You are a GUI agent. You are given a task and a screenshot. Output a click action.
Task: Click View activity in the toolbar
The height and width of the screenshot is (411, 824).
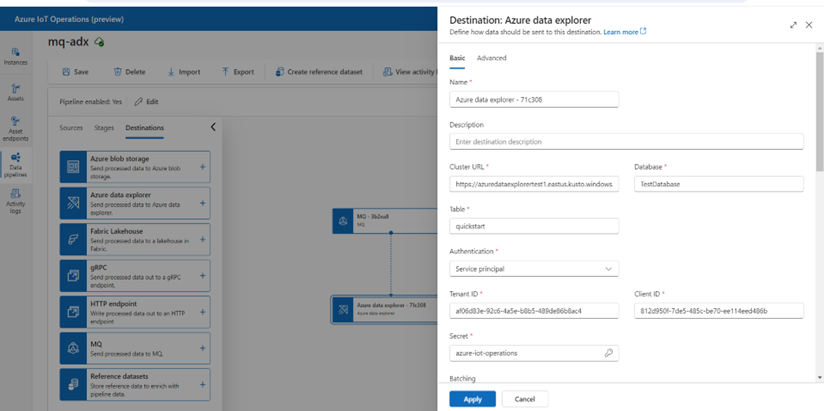[x=410, y=72]
